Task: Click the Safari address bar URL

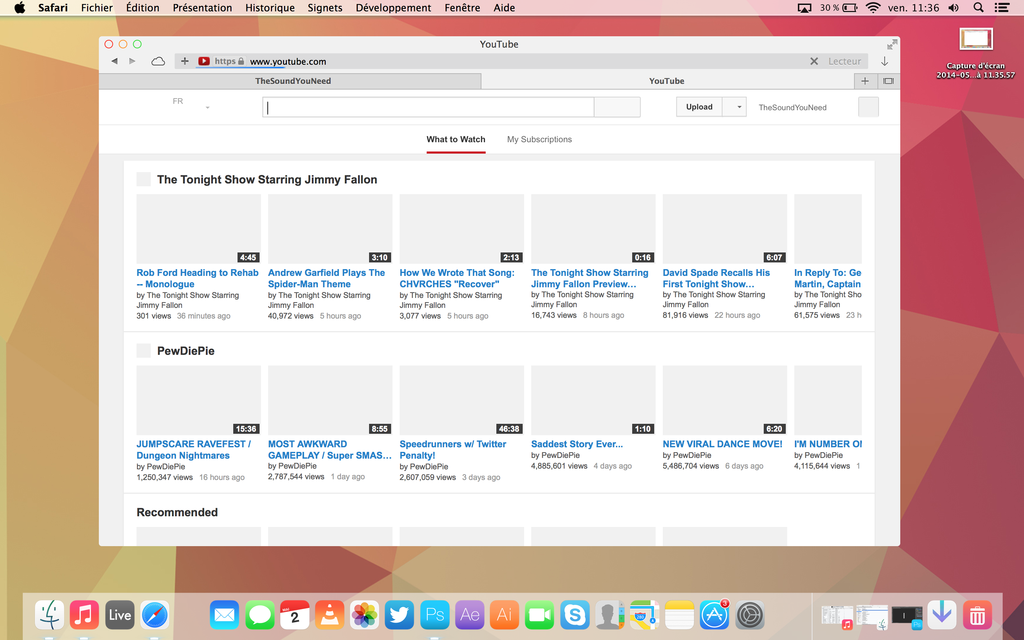Action: 288,61
